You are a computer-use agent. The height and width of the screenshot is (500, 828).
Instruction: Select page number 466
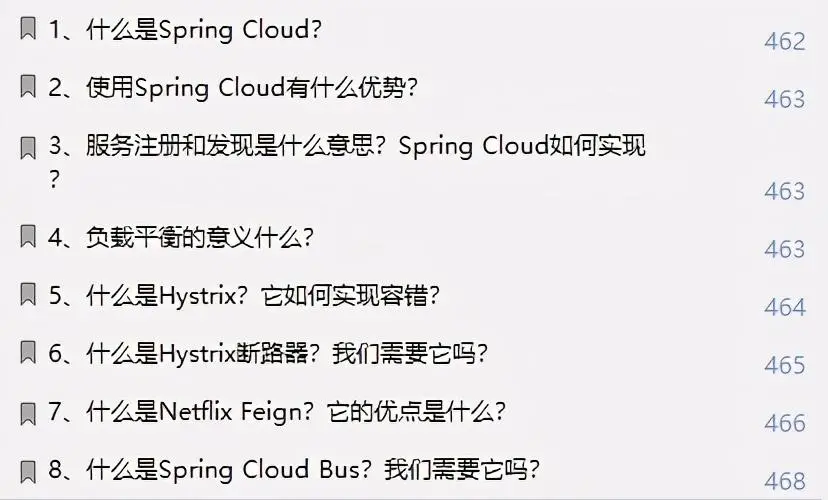[x=785, y=423]
